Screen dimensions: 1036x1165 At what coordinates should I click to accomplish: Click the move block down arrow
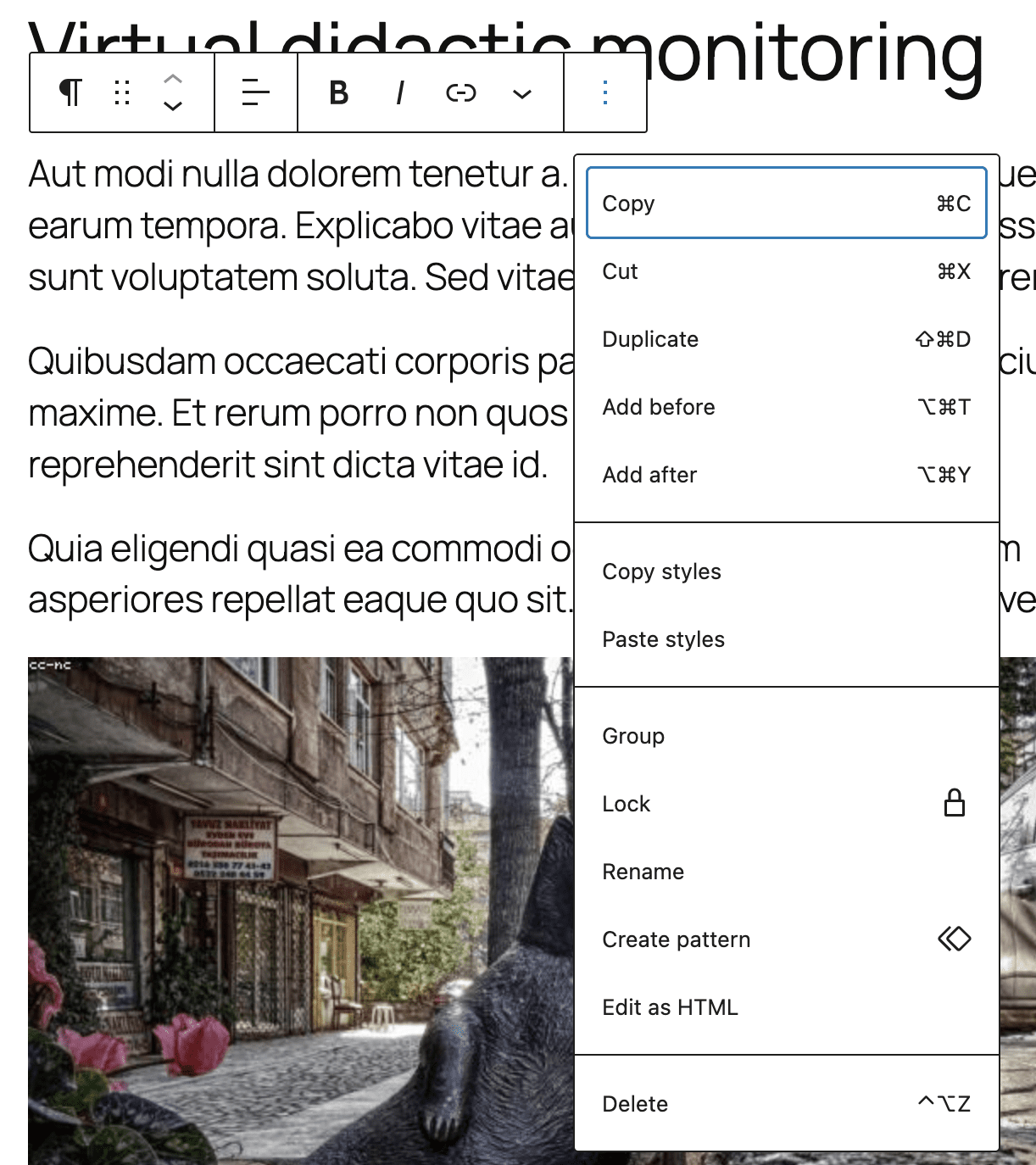(172, 106)
